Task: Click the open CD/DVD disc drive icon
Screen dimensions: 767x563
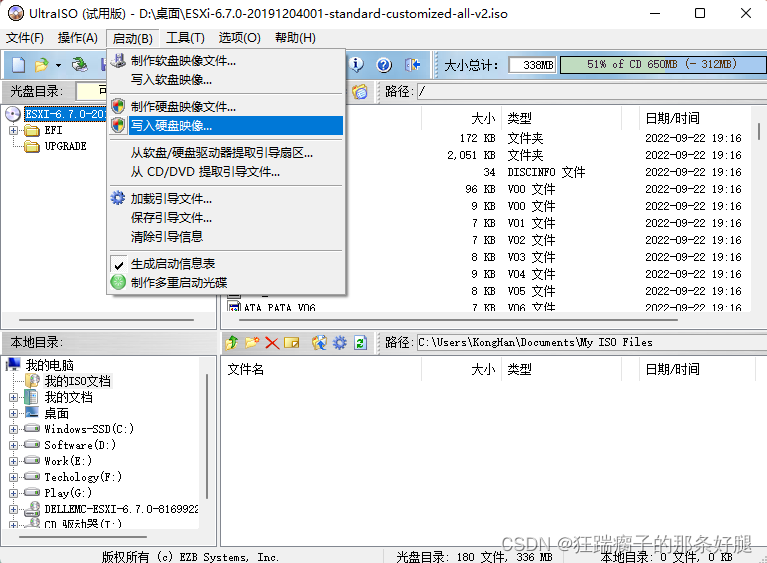Action: [79, 65]
